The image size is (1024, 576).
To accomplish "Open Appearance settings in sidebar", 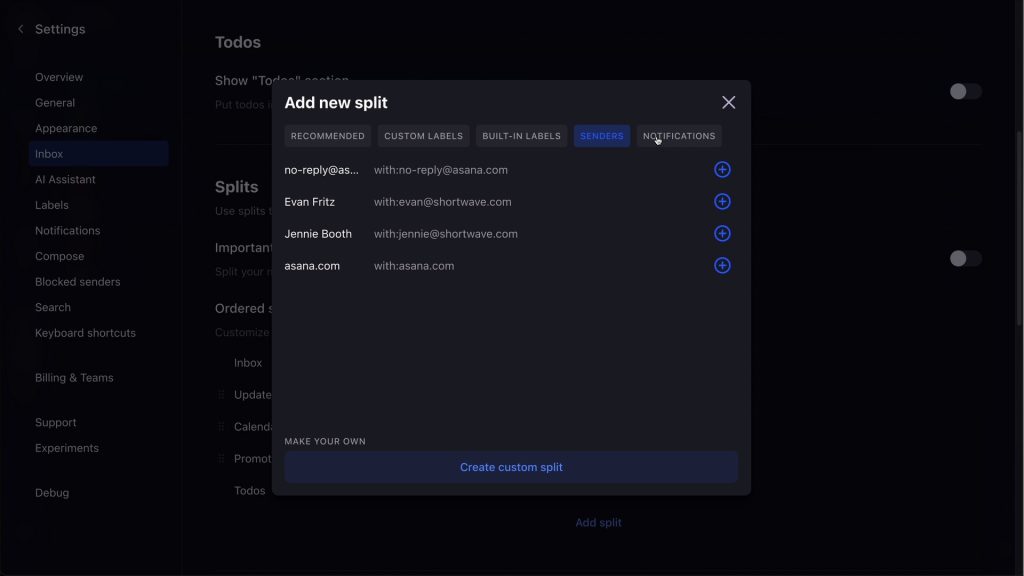I will pos(66,128).
